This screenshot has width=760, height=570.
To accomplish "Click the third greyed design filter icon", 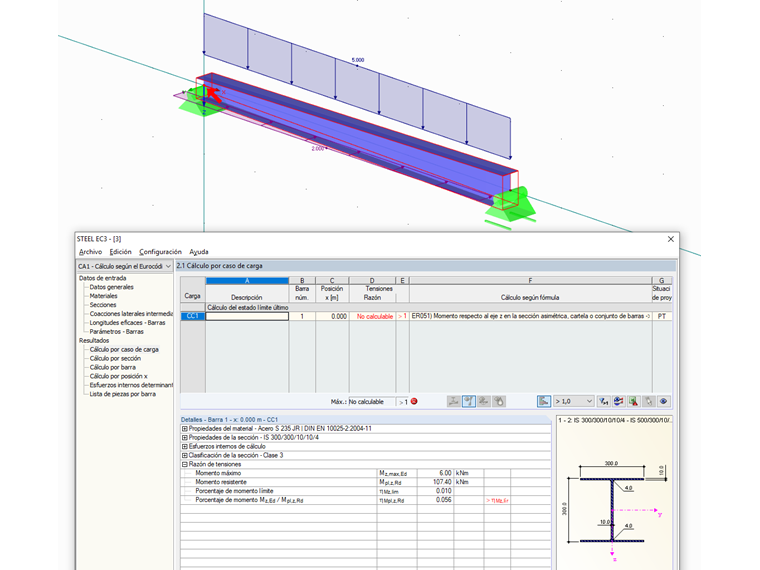I will 484,401.
